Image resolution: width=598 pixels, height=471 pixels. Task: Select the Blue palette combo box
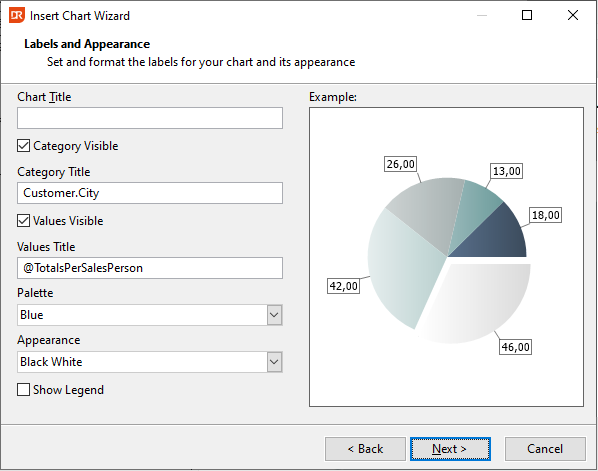150,315
